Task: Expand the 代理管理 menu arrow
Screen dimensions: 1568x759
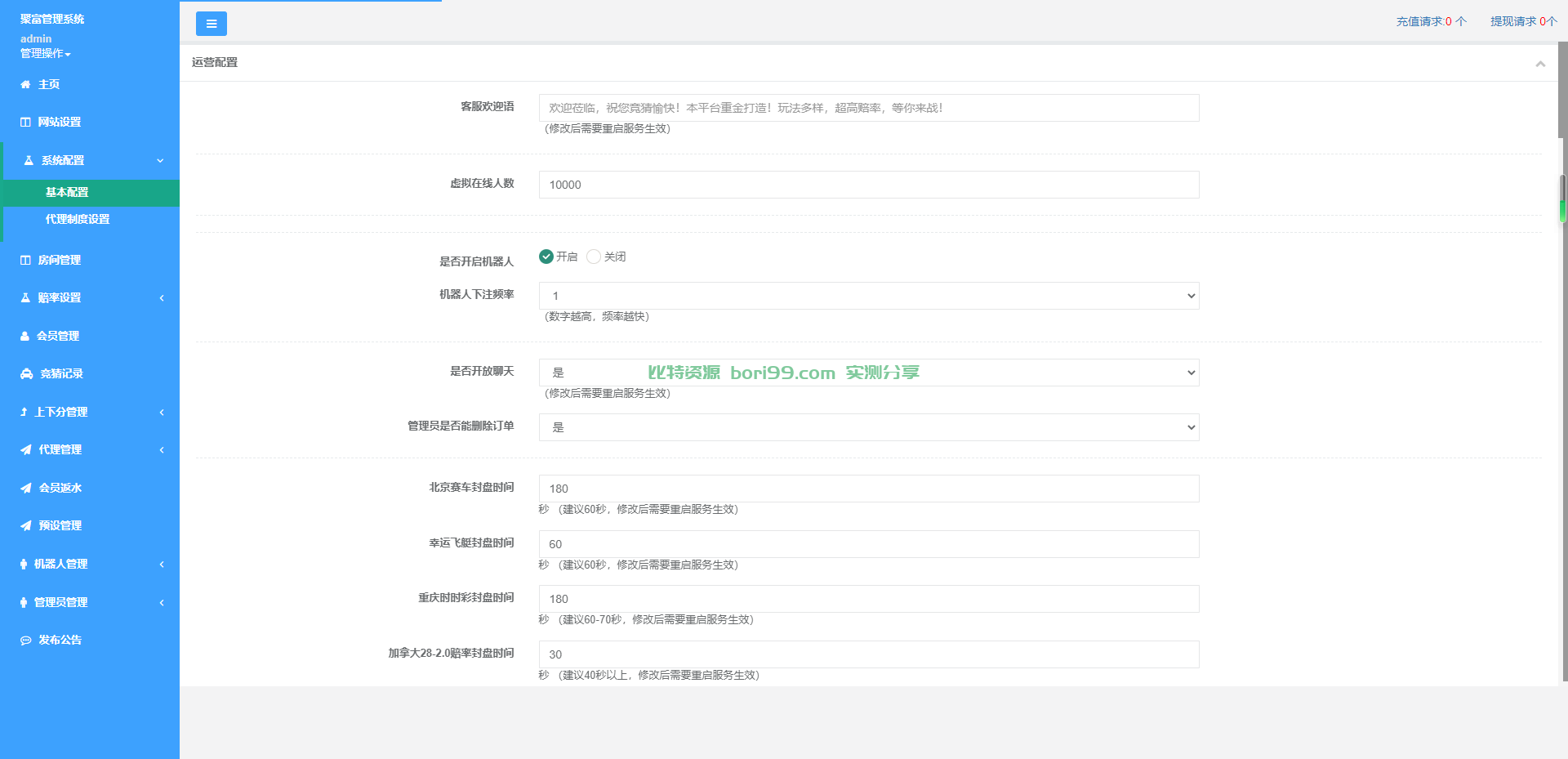Action: click(162, 450)
